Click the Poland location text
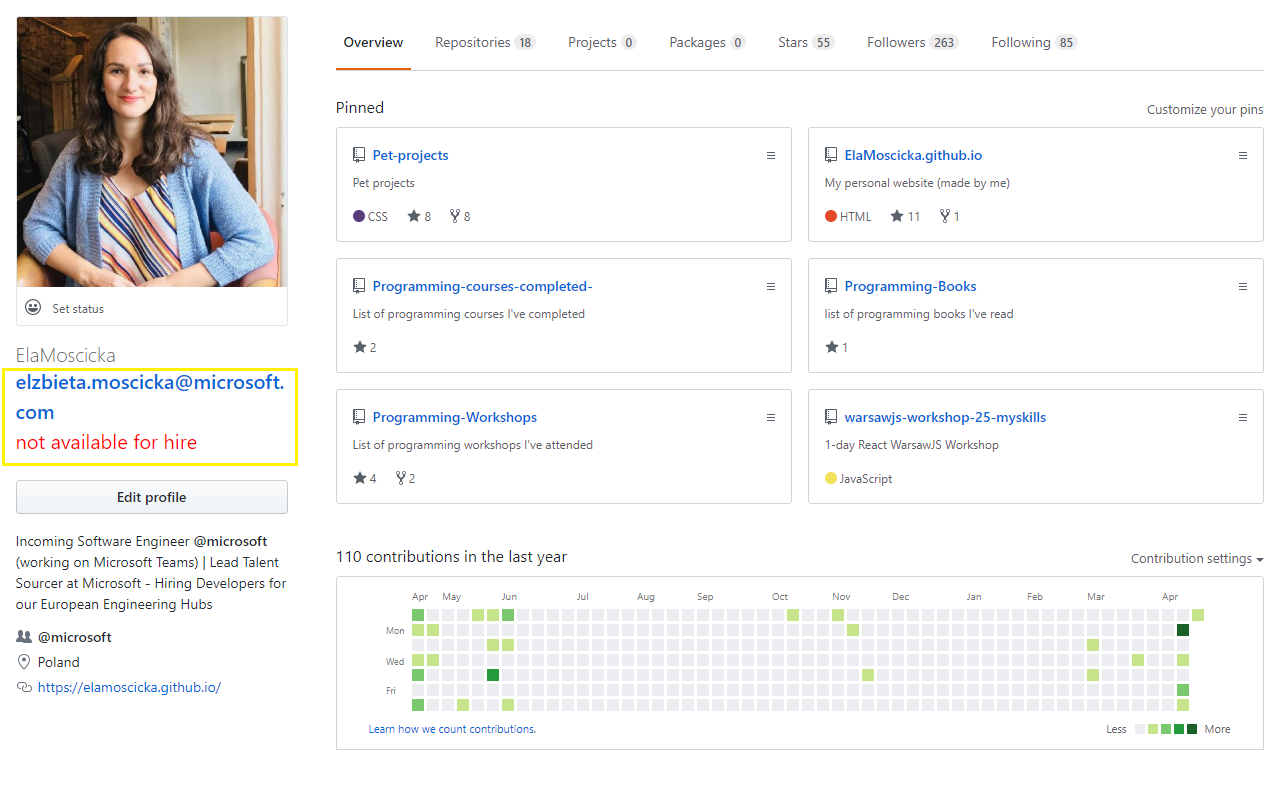The width and height of the screenshot is (1280, 800). pyautogui.click(x=59, y=662)
